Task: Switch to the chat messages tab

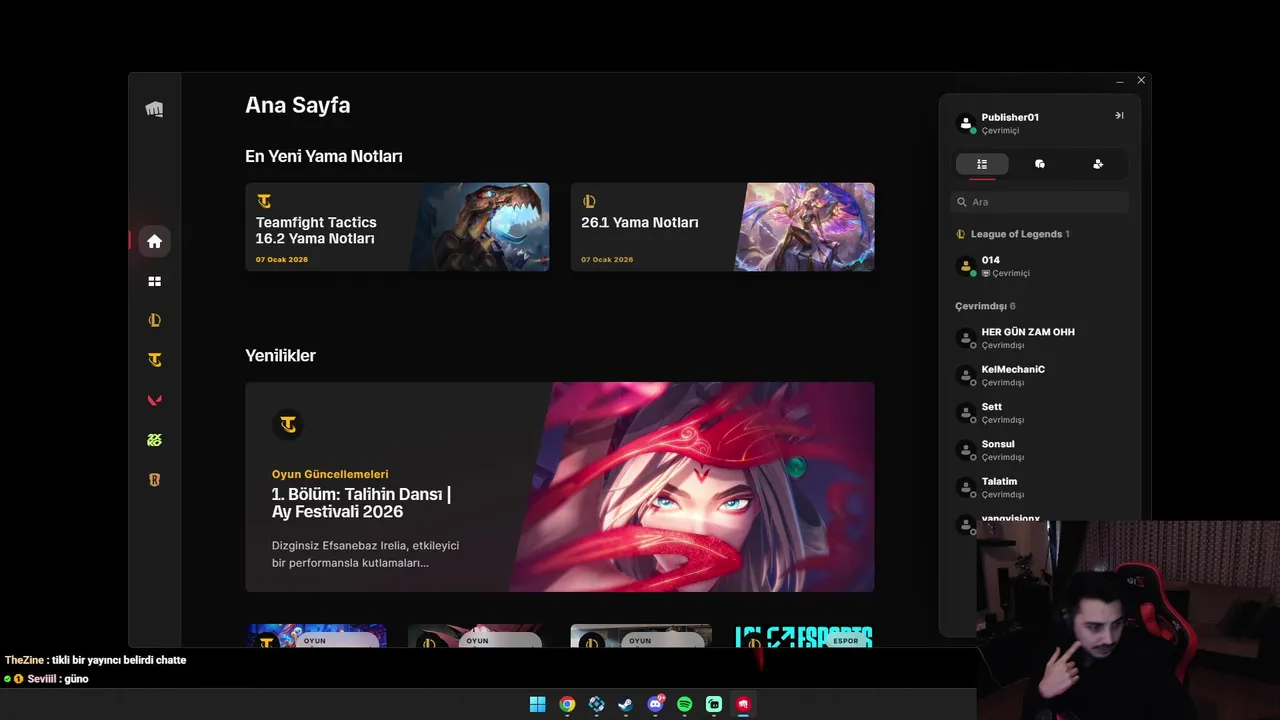Action: [x=1040, y=164]
